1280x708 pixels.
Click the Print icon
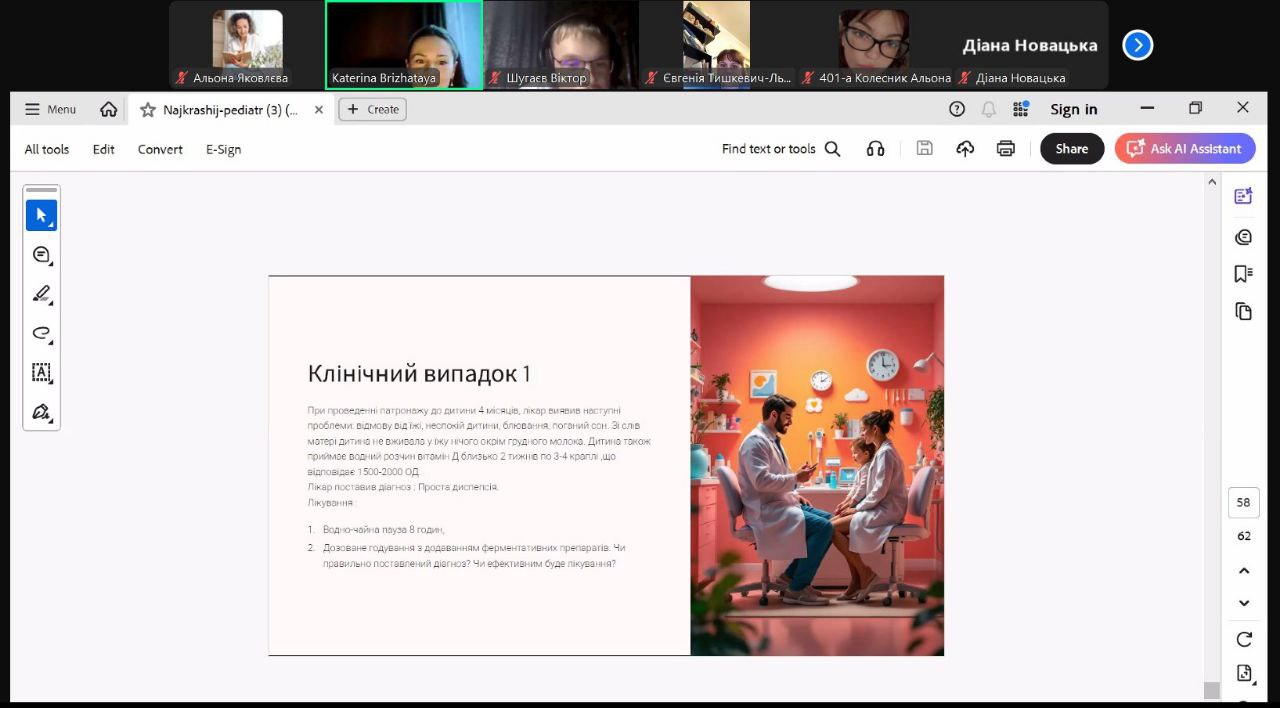coord(1005,149)
